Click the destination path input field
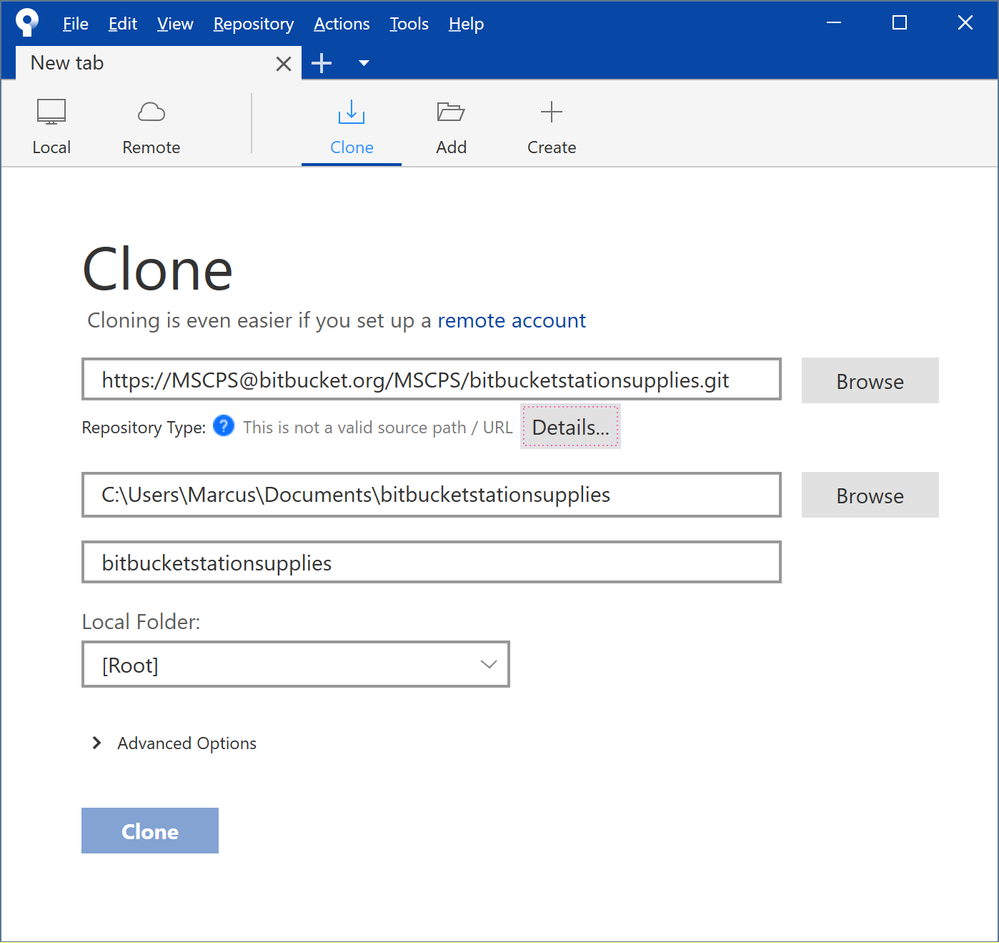The image size is (999, 943). [x=431, y=494]
